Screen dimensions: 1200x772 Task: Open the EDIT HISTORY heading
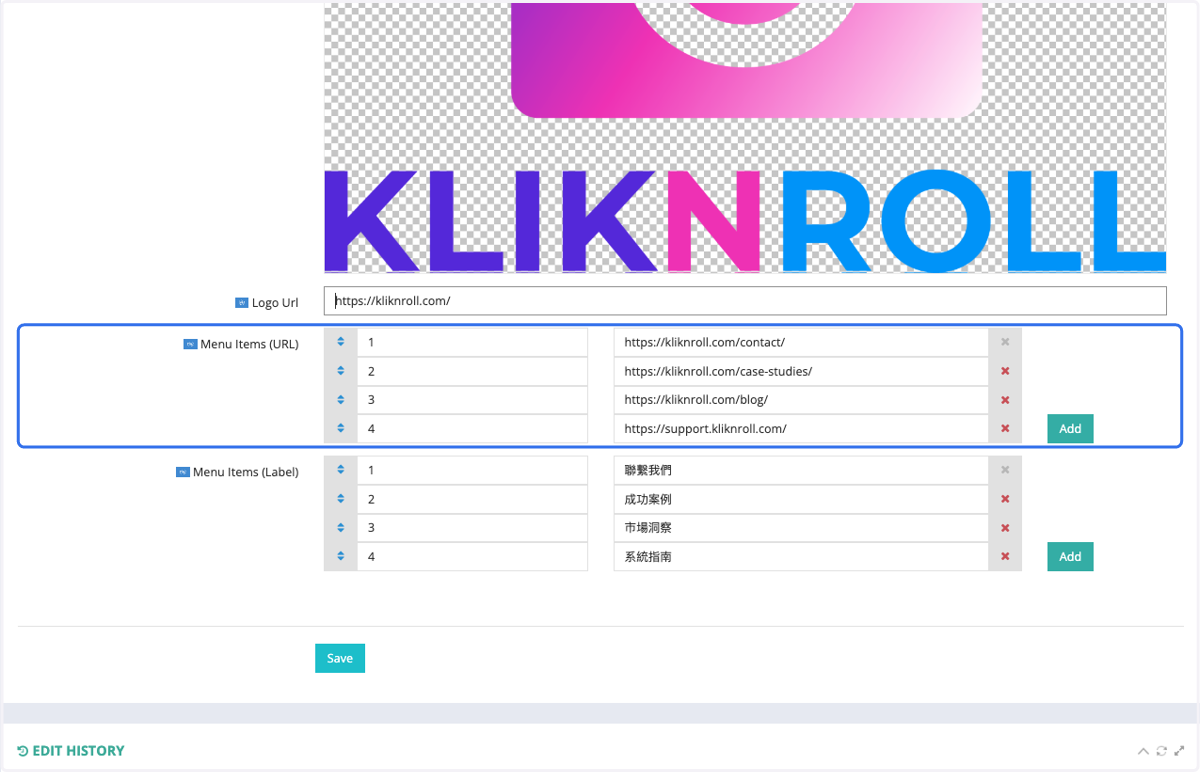78,751
